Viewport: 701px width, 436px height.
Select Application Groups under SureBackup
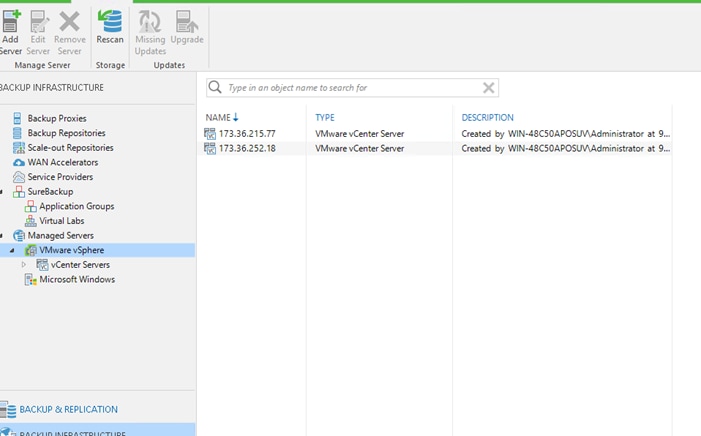pyautogui.click(x=76, y=206)
